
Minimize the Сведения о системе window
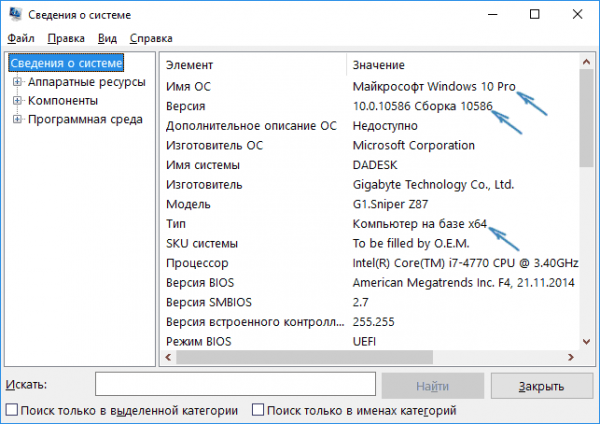[x=493, y=15]
